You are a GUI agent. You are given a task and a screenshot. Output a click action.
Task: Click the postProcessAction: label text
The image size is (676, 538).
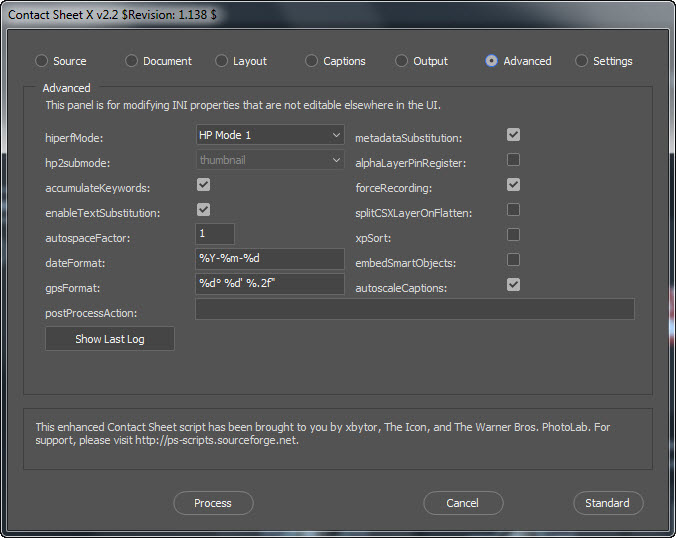91,313
